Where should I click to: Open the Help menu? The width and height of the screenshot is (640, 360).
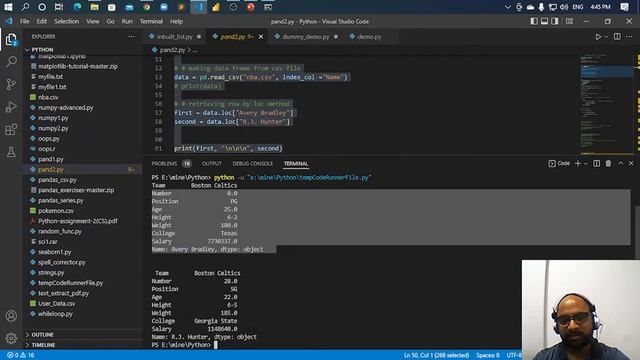(176, 21)
